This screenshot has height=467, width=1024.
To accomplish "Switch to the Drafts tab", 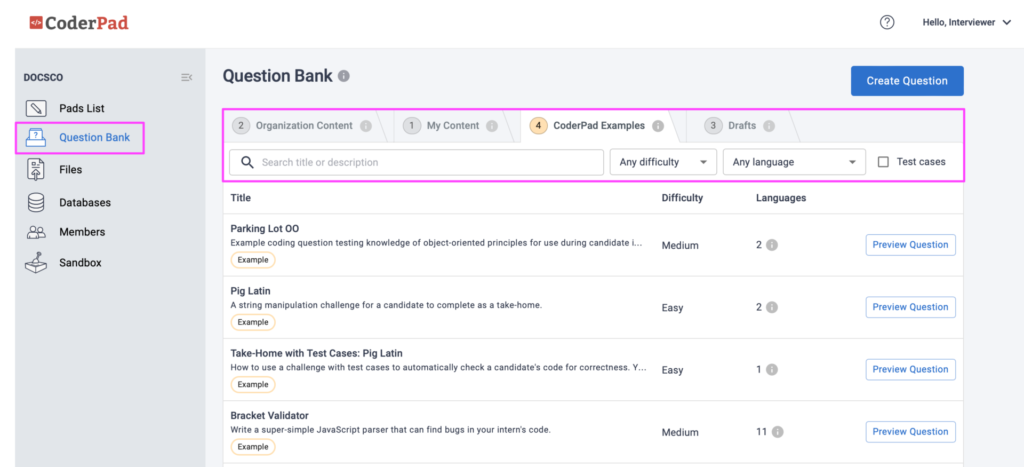I will pyautogui.click(x=742, y=126).
